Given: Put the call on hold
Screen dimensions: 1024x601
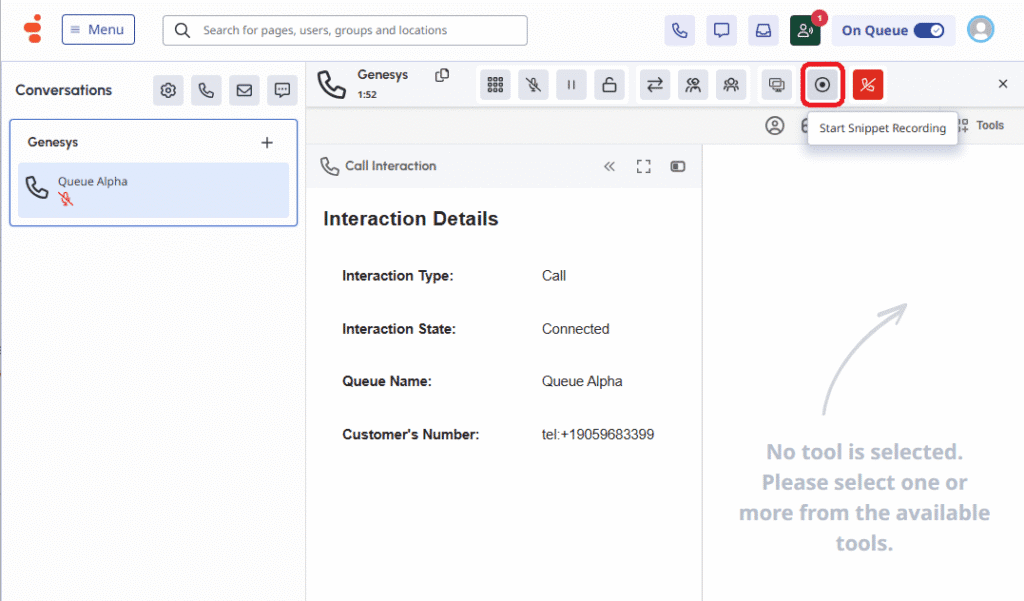Looking at the screenshot, I should (x=571, y=85).
